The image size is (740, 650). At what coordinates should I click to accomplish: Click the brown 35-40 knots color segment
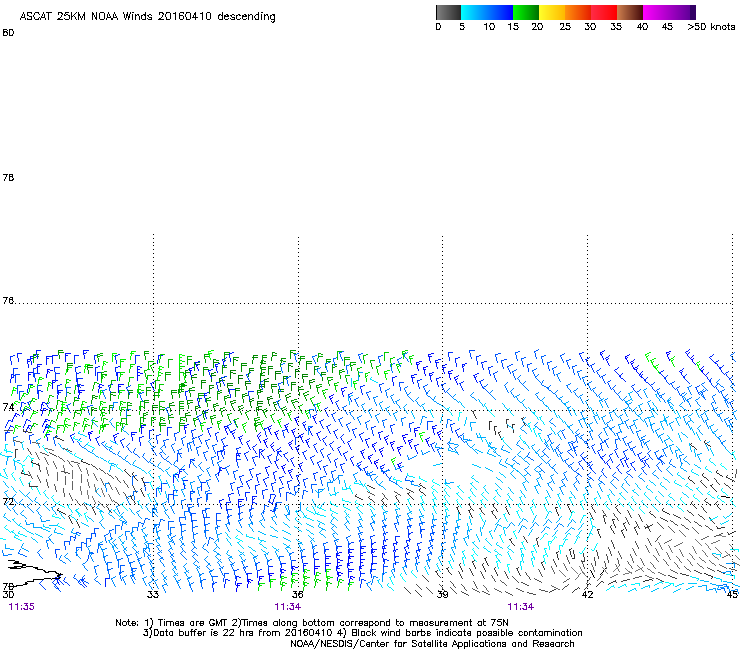click(630, 13)
